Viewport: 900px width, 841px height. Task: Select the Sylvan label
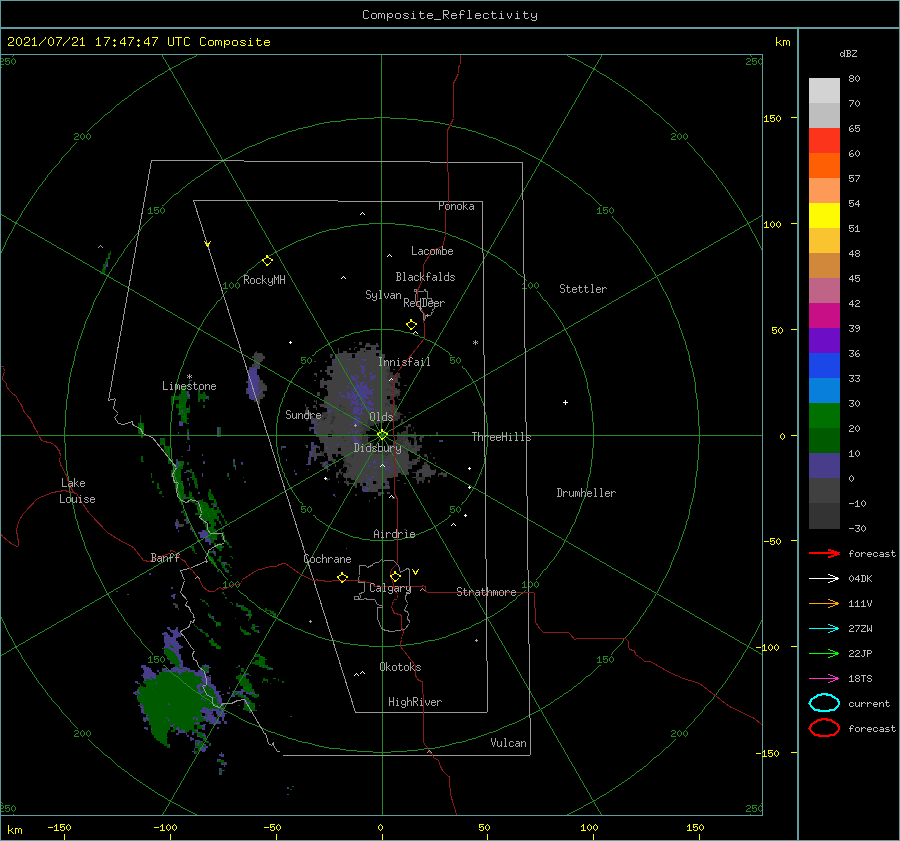pyautogui.click(x=383, y=295)
